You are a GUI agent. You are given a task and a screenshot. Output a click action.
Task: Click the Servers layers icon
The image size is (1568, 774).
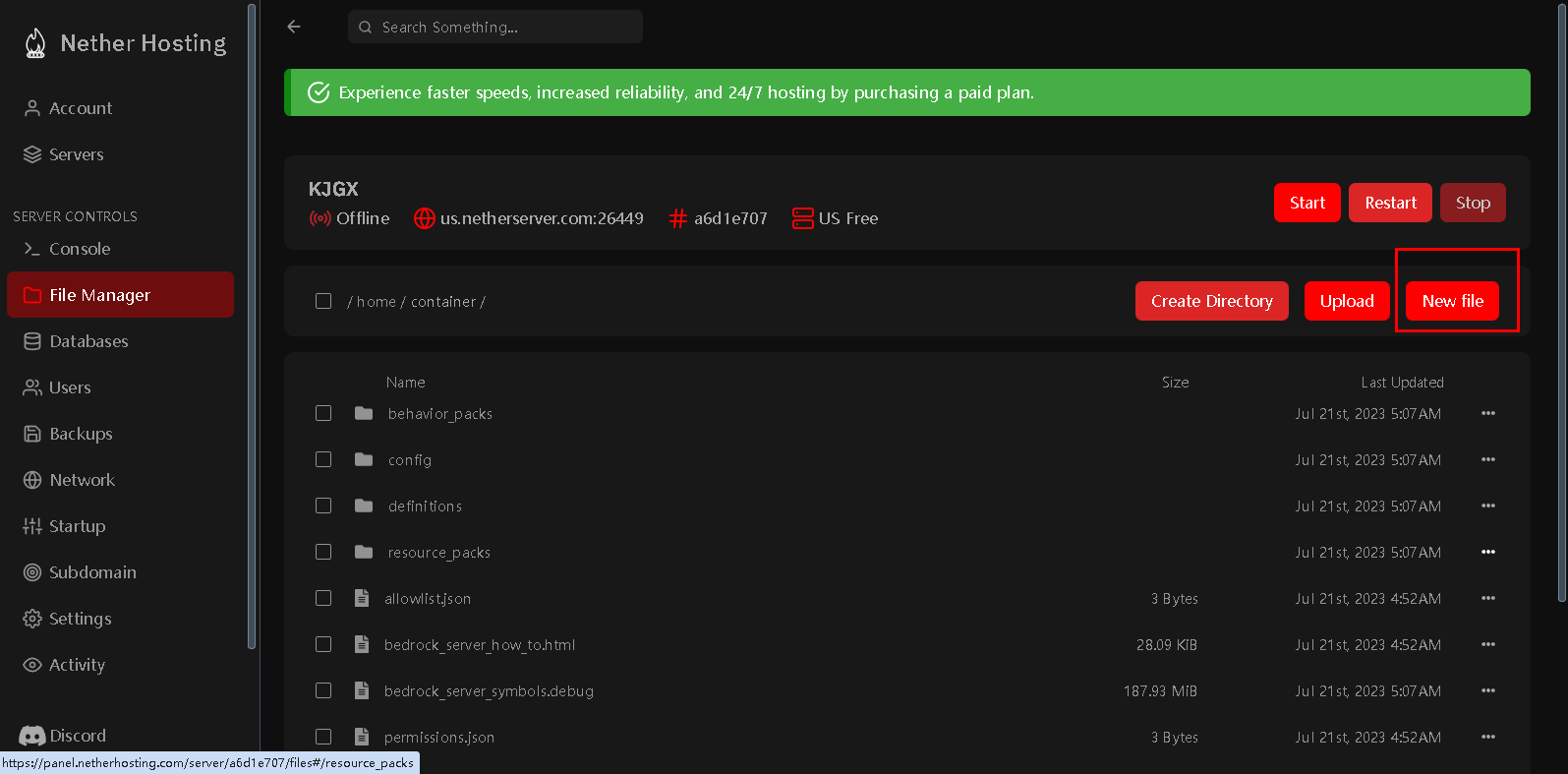coord(32,154)
